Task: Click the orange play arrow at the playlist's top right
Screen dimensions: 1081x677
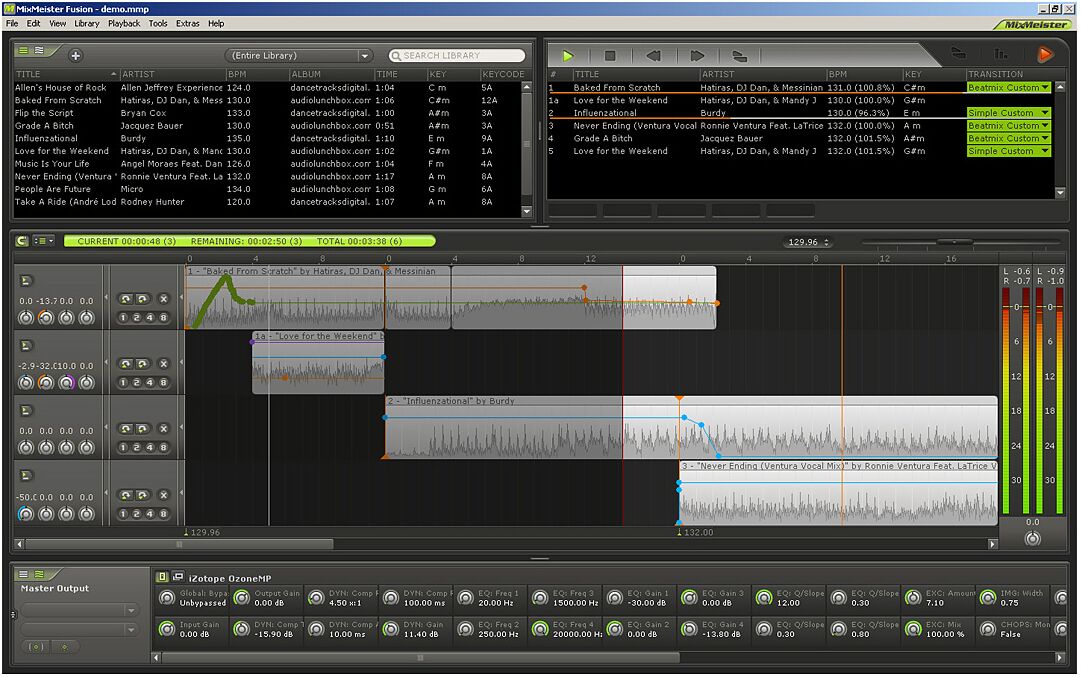Action: (1045, 54)
